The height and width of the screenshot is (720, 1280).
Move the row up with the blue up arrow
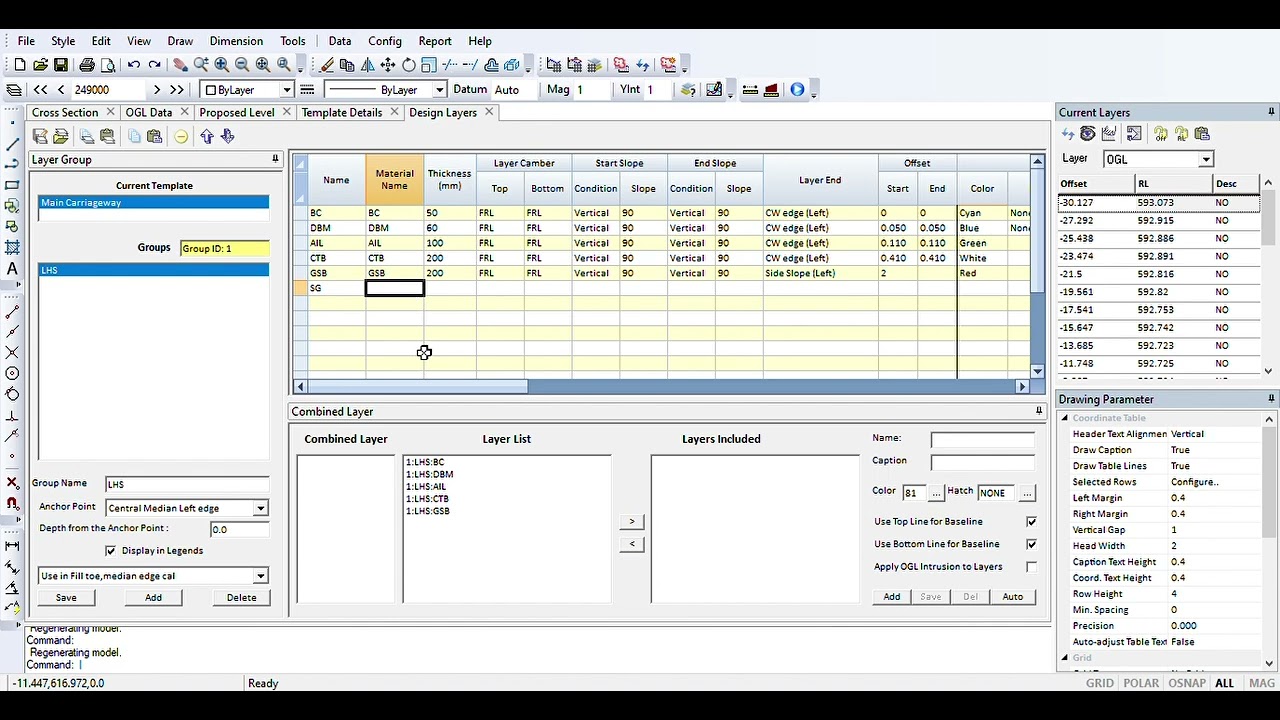tap(207, 136)
